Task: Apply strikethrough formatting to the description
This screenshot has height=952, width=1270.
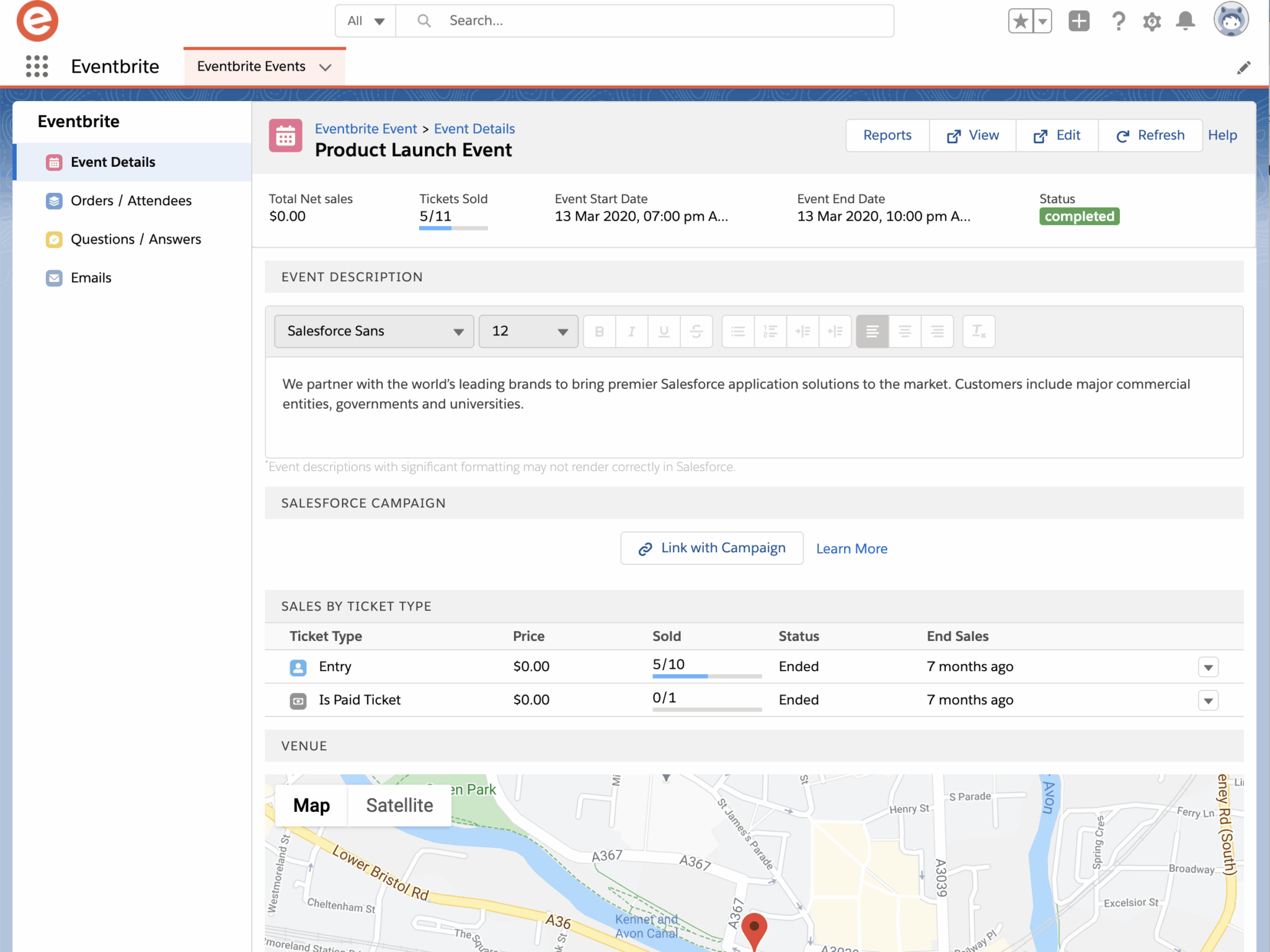Action: [x=696, y=332]
